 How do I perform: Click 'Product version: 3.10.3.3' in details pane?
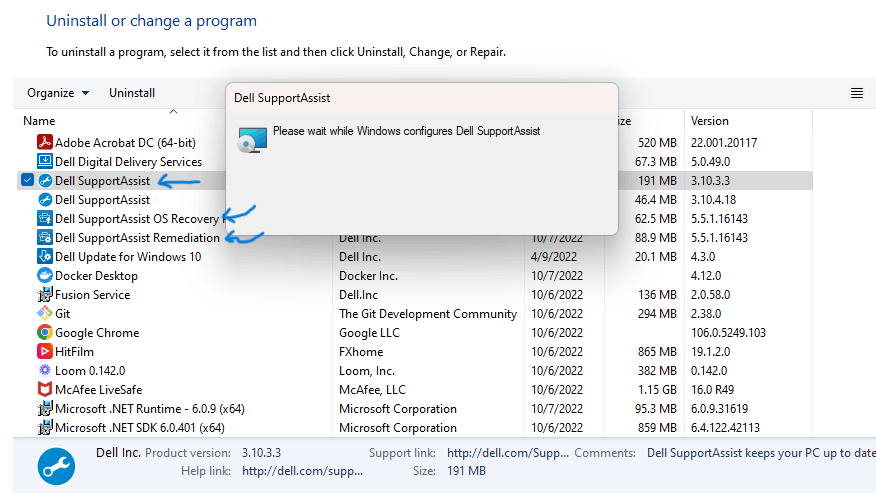pyautogui.click(x=213, y=453)
